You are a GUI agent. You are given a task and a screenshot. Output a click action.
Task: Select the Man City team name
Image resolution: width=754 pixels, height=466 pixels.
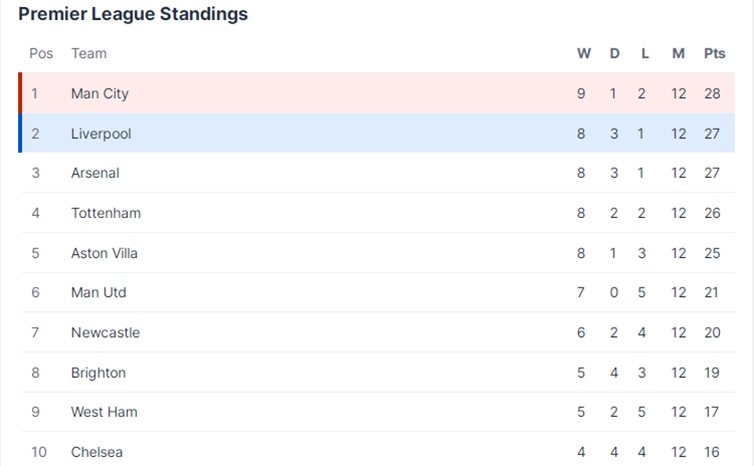(x=100, y=93)
